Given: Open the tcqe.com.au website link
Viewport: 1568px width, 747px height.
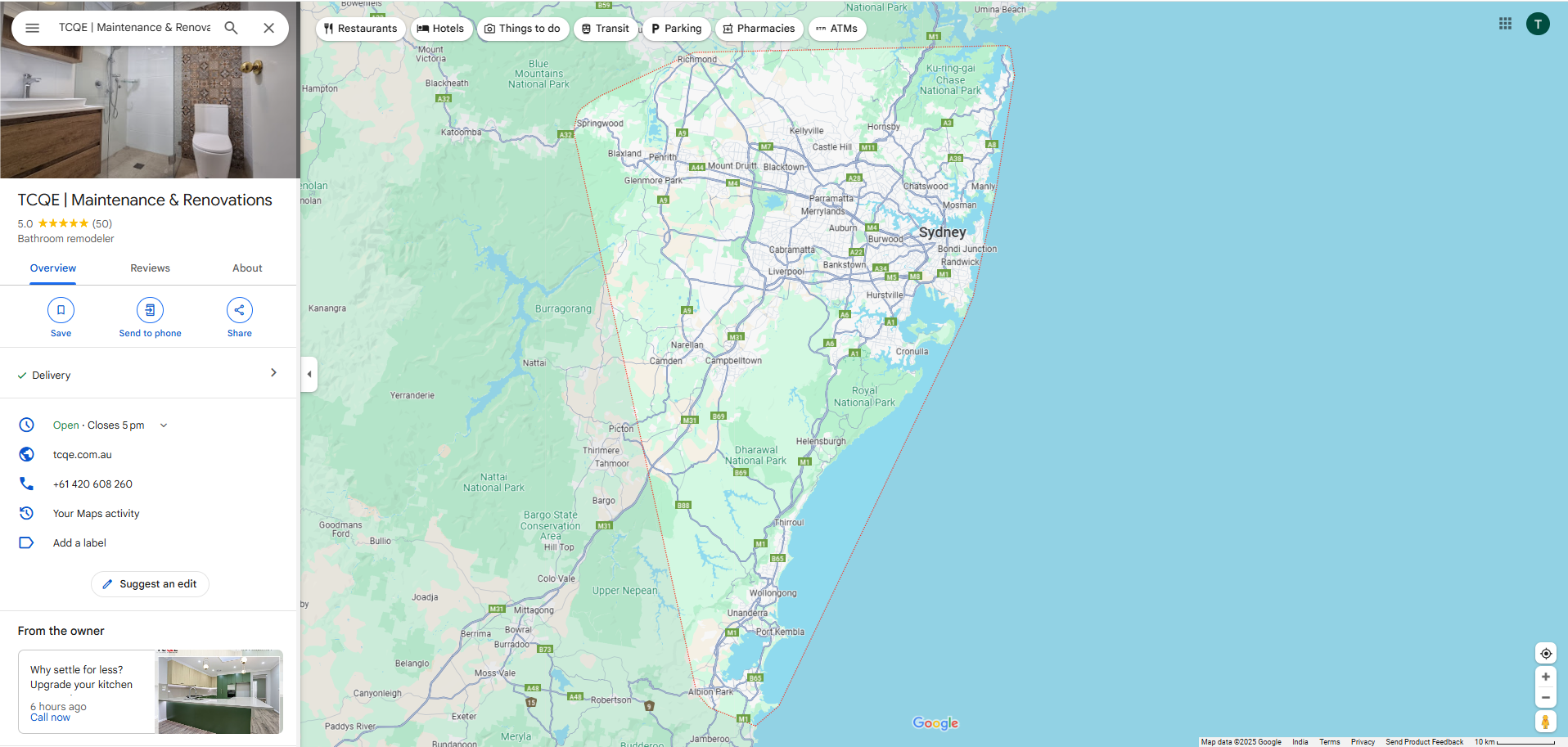Looking at the screenshot, I should tap(83, 455).
